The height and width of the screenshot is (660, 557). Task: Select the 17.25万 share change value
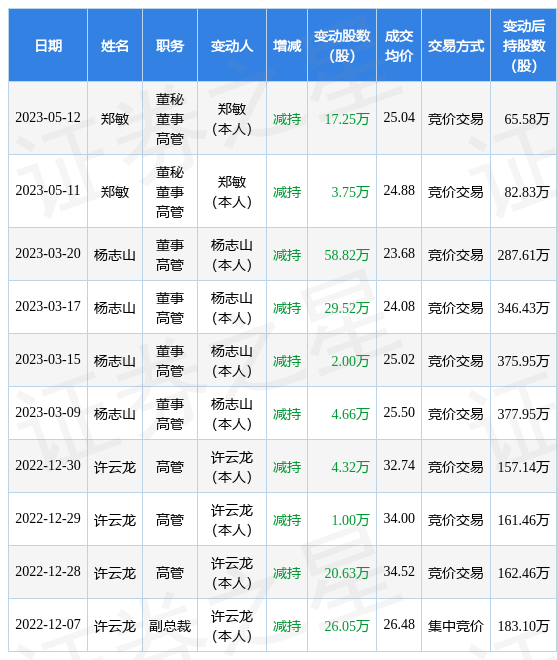tap(346, 119)
